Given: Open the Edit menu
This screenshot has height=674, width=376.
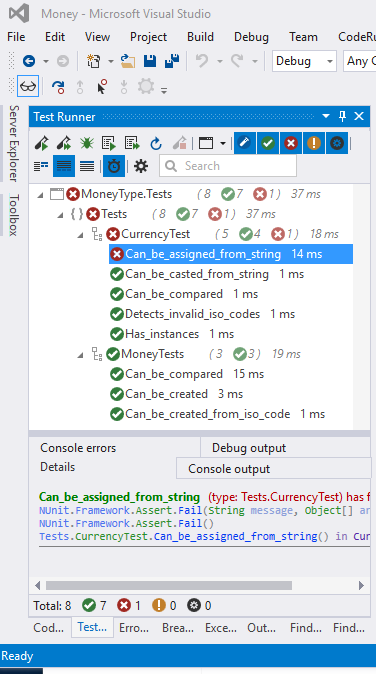Looking at the screenshot, I should click(x=55, y=37).
